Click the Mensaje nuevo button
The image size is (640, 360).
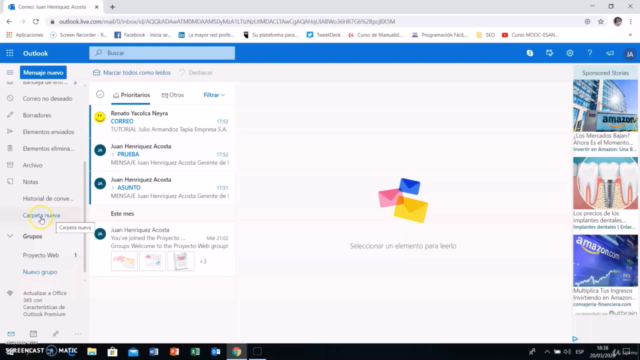coord(43,73)
